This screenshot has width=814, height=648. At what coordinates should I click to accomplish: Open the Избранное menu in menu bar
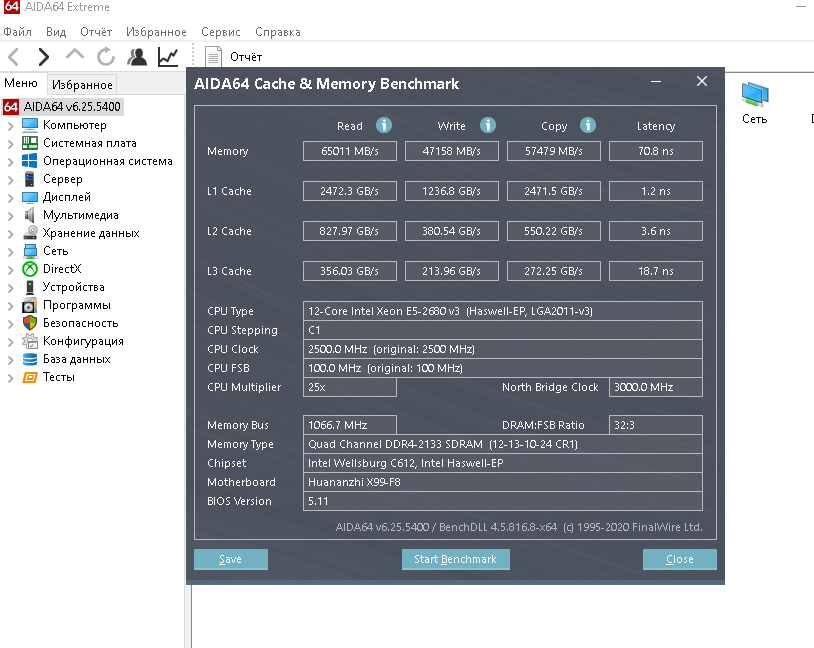click(x=156, y=32)
